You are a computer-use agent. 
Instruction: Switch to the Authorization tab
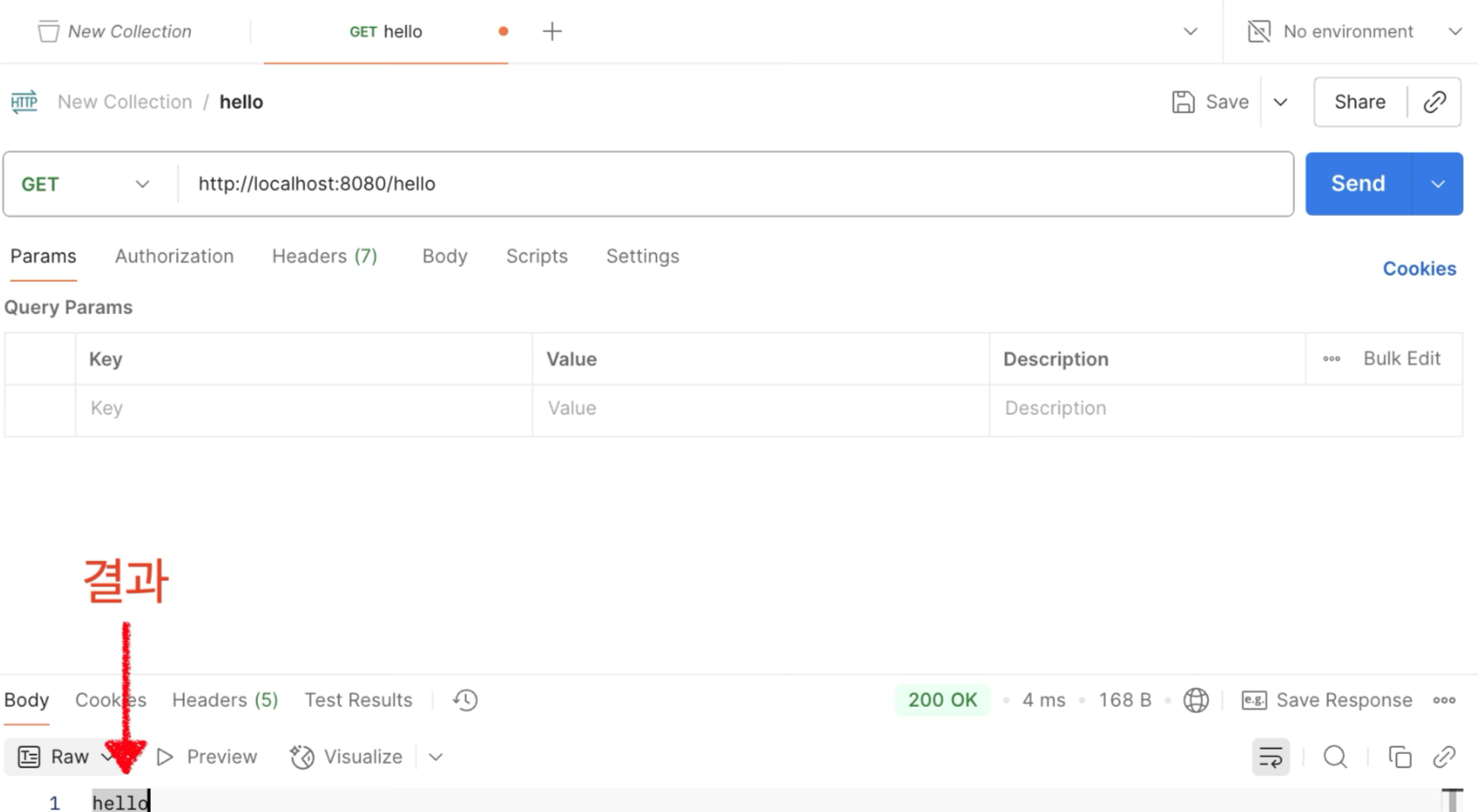[174, 256]
